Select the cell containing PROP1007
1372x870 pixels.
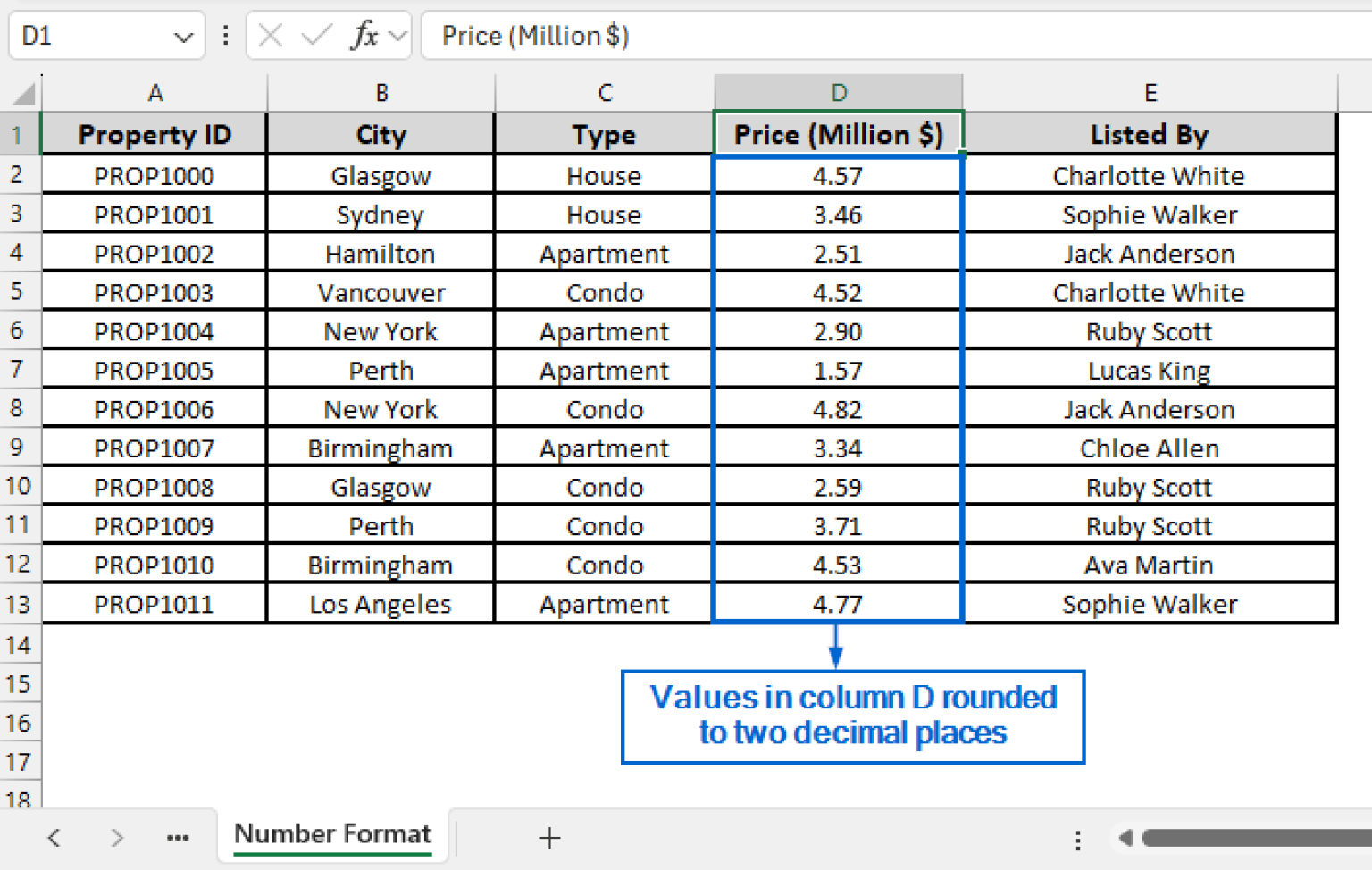coord(154,448)
